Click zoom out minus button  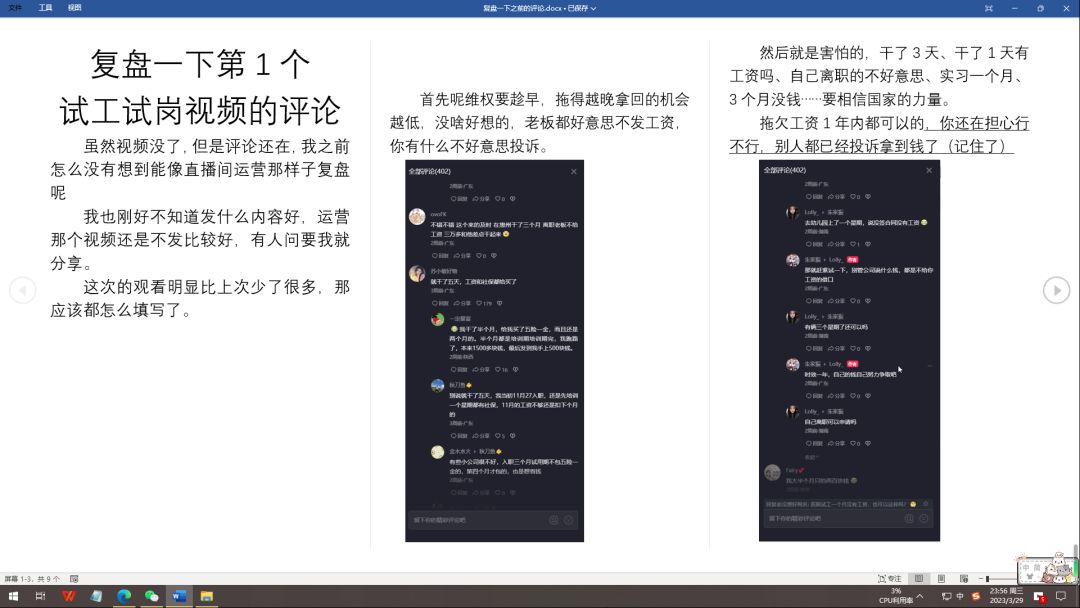point(980,579)
